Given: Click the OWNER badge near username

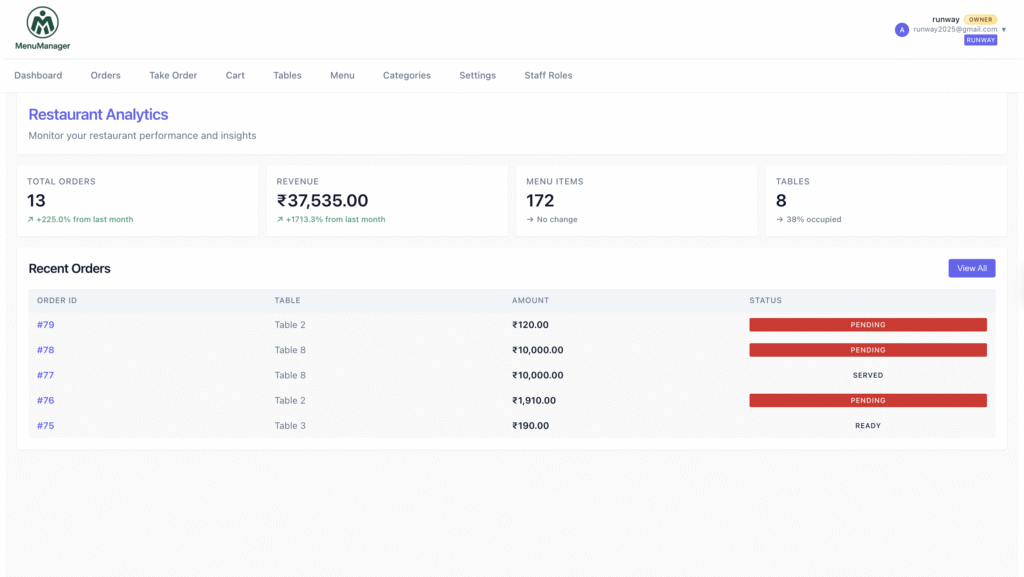Looking at the screenshot, I should 980,20.
